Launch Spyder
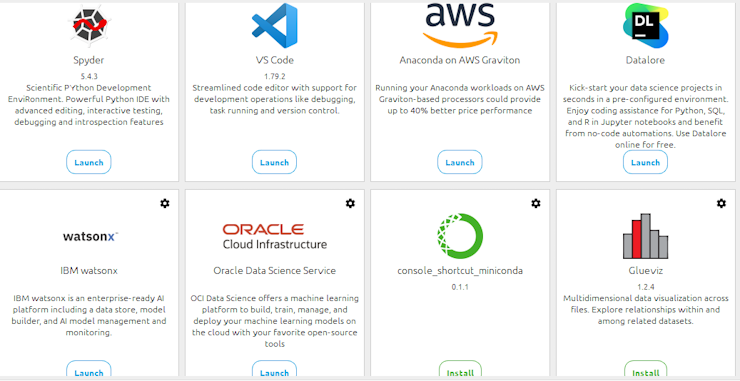Viewport: 740px width, 381px height. (x=89, y=162)
